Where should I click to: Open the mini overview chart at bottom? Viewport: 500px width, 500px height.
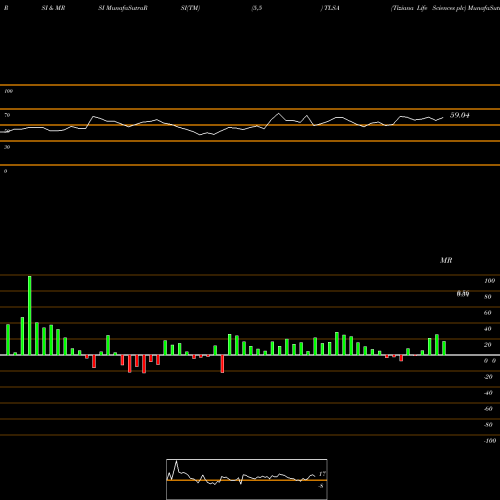(247, 479)
